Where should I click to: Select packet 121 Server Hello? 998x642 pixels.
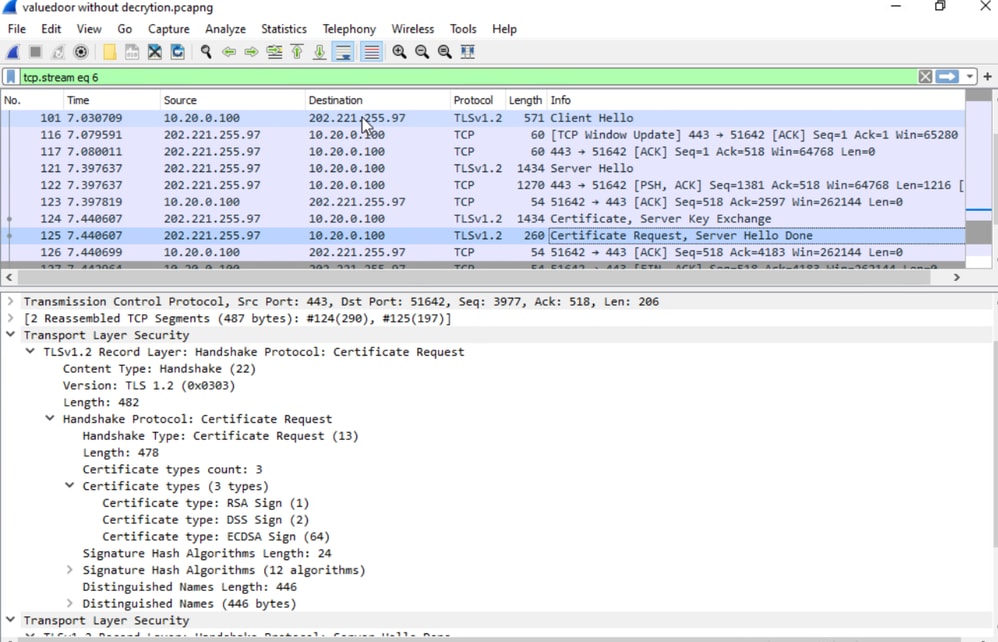point(482,169)
